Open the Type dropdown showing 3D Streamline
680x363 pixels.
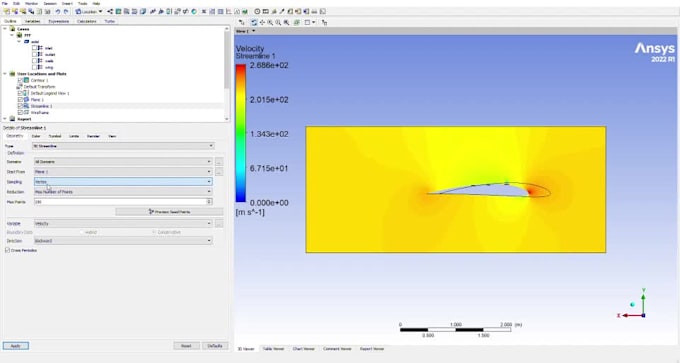pos(123,146)
